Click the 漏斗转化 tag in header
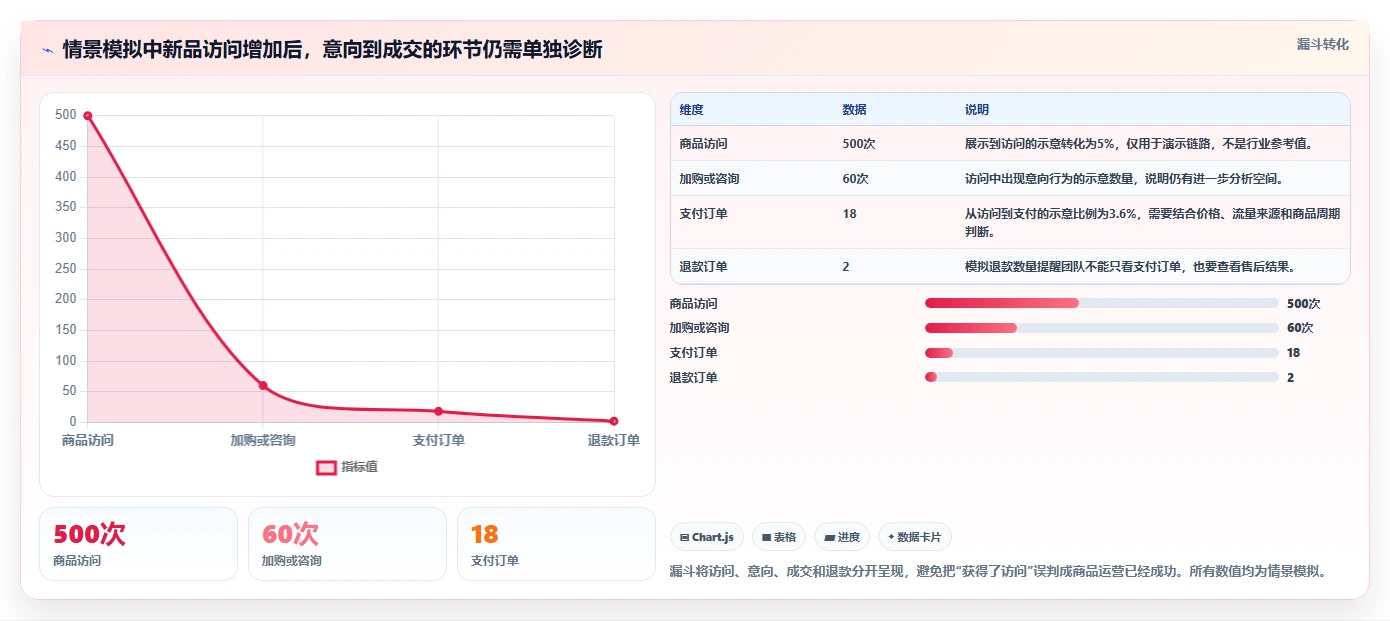The width and height of the screenshot is (1390, 621). click(x=1323, y=45)
